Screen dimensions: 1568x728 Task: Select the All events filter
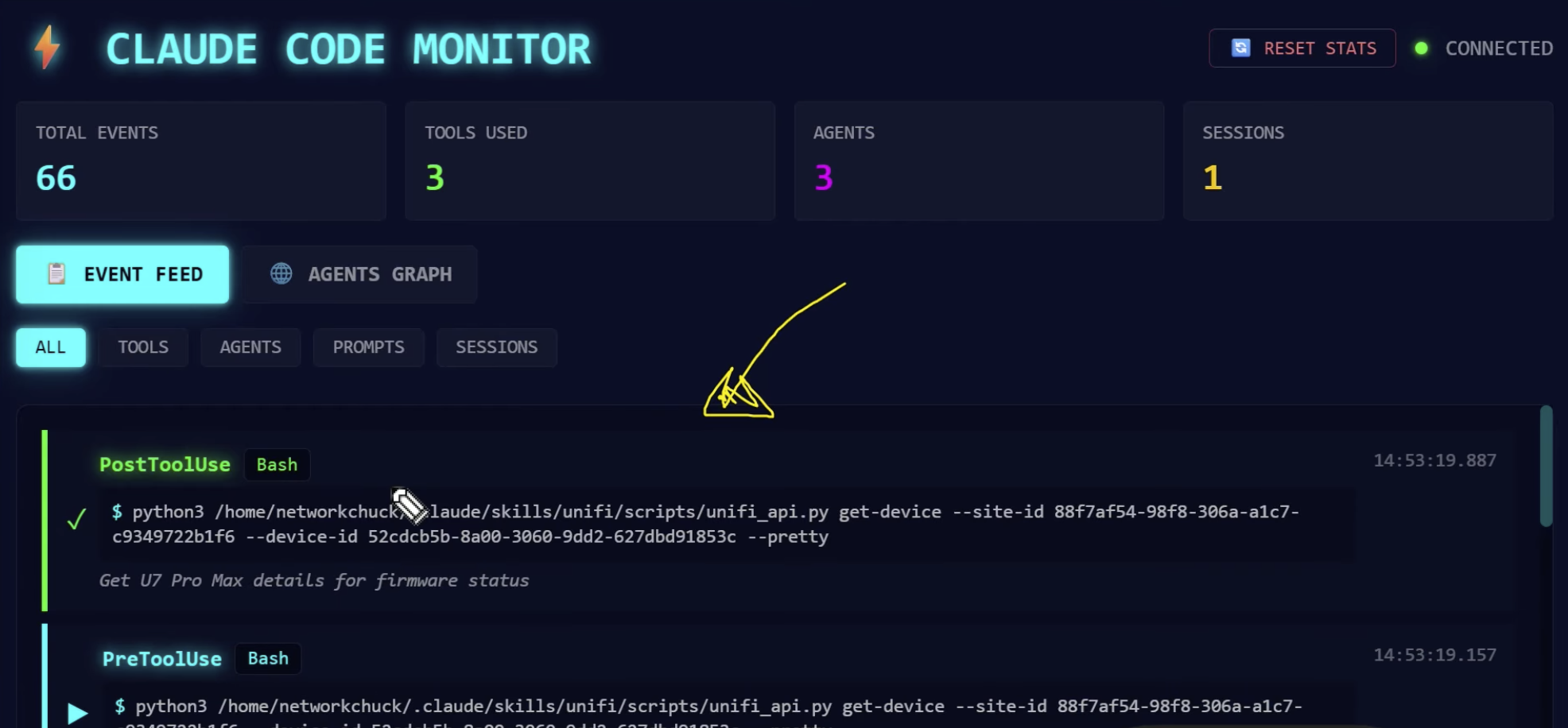pos(51,347)
